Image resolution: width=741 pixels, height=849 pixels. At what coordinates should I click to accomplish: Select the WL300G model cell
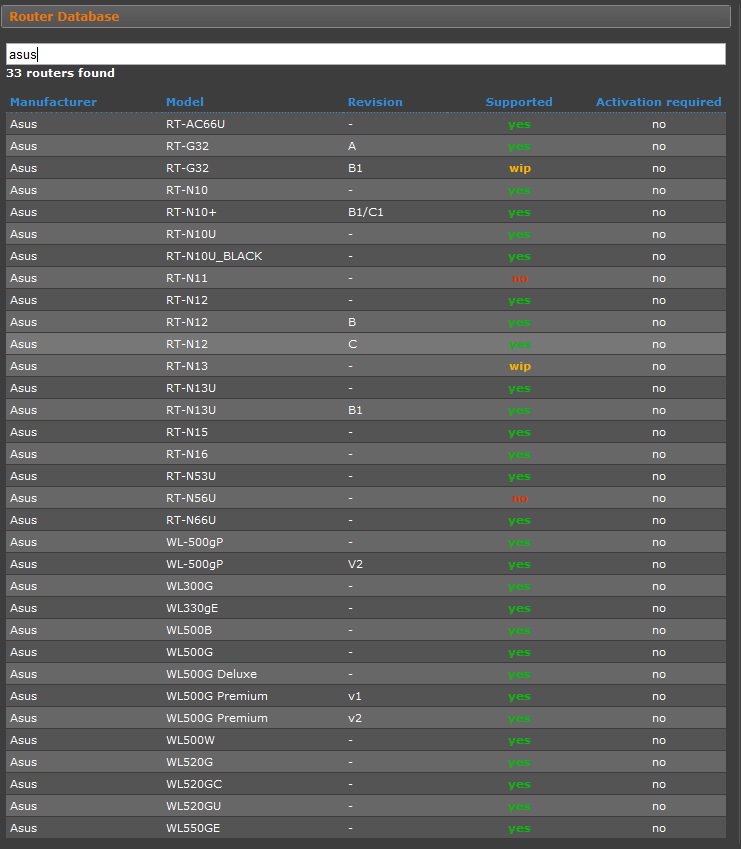pyautogui.click(x=189, y=586)
